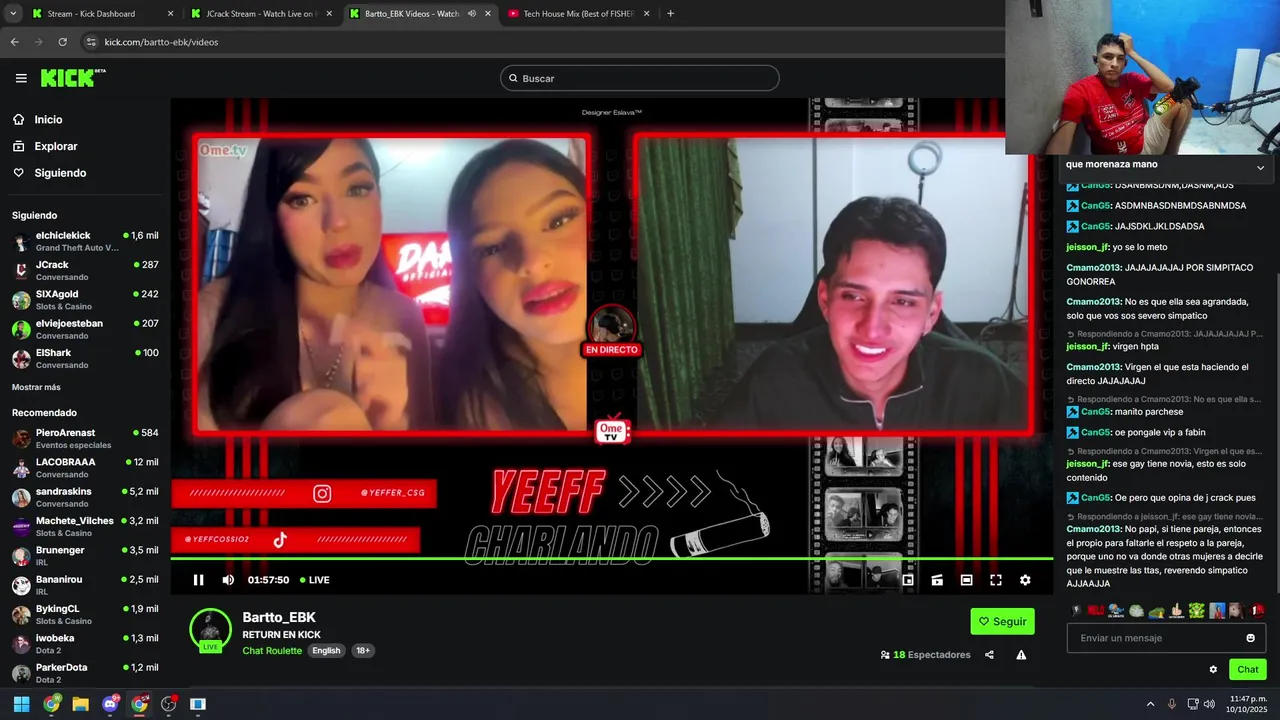Screen dimensions: 1280x720
Task: Open Brunenger recommended channel
Action: pyautogui.click(x=85, y=556)
